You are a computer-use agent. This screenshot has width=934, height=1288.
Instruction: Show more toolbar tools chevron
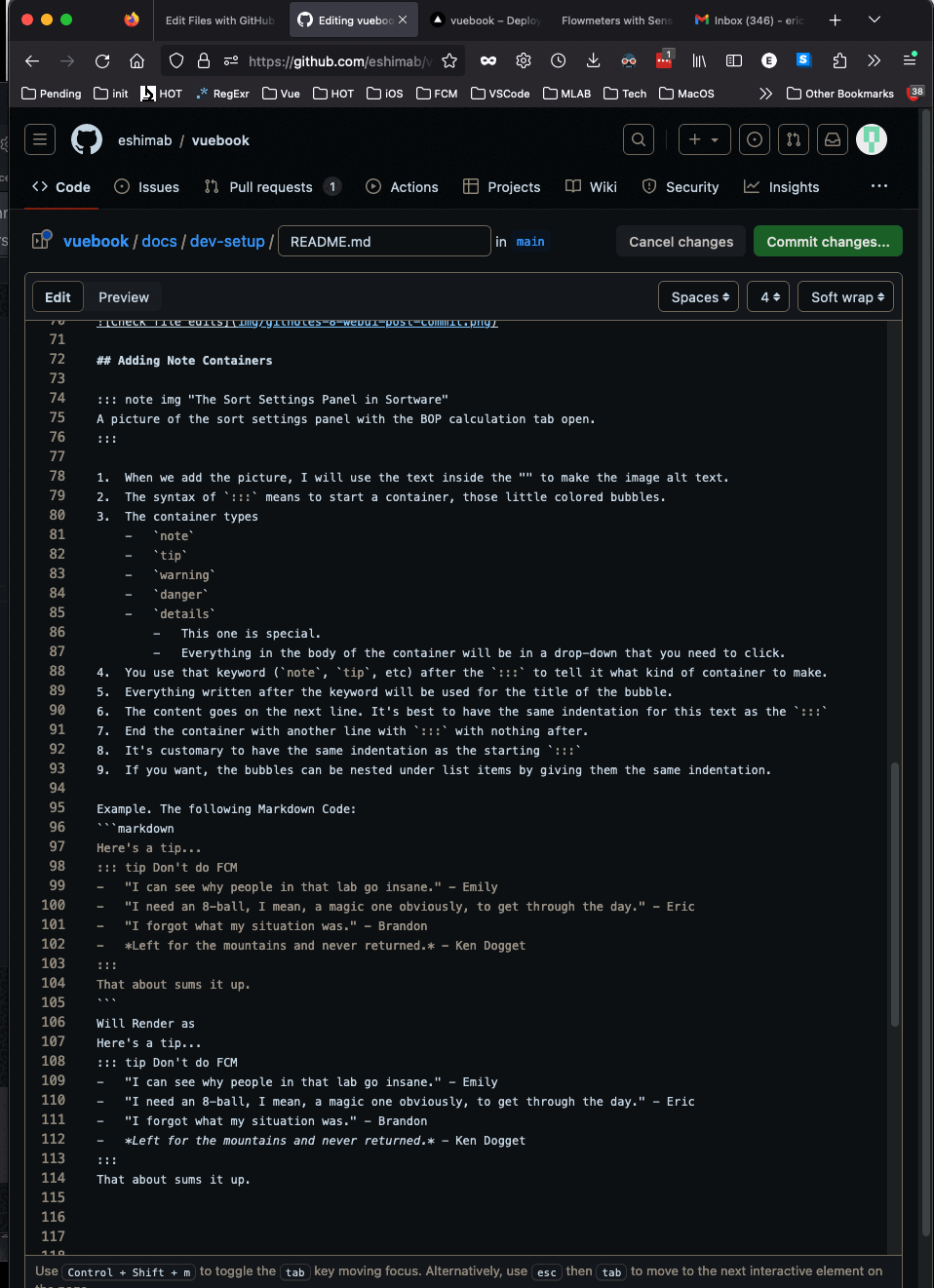coord(875,60)
